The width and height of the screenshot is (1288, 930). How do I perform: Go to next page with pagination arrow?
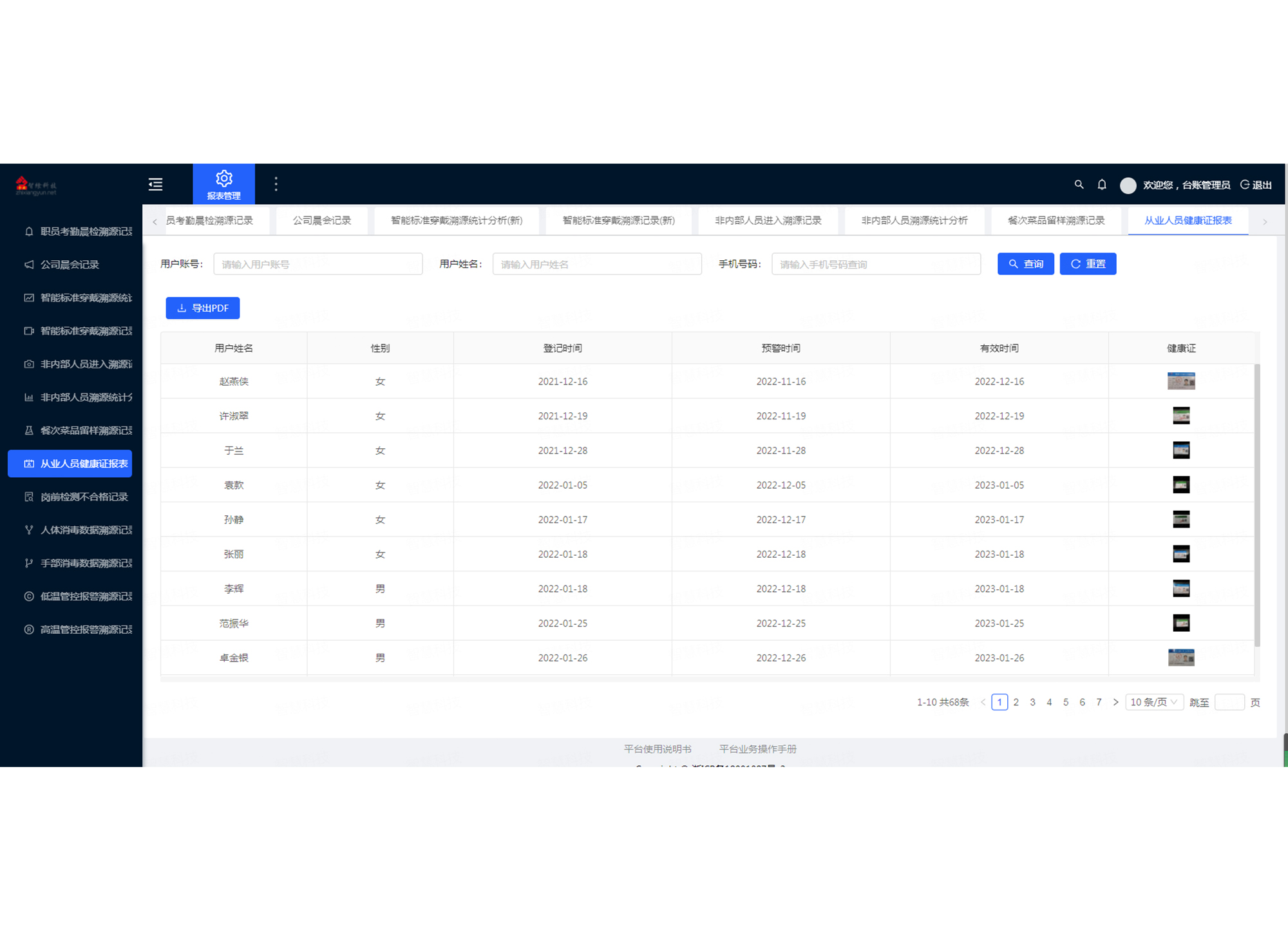tap(1115, 702)
